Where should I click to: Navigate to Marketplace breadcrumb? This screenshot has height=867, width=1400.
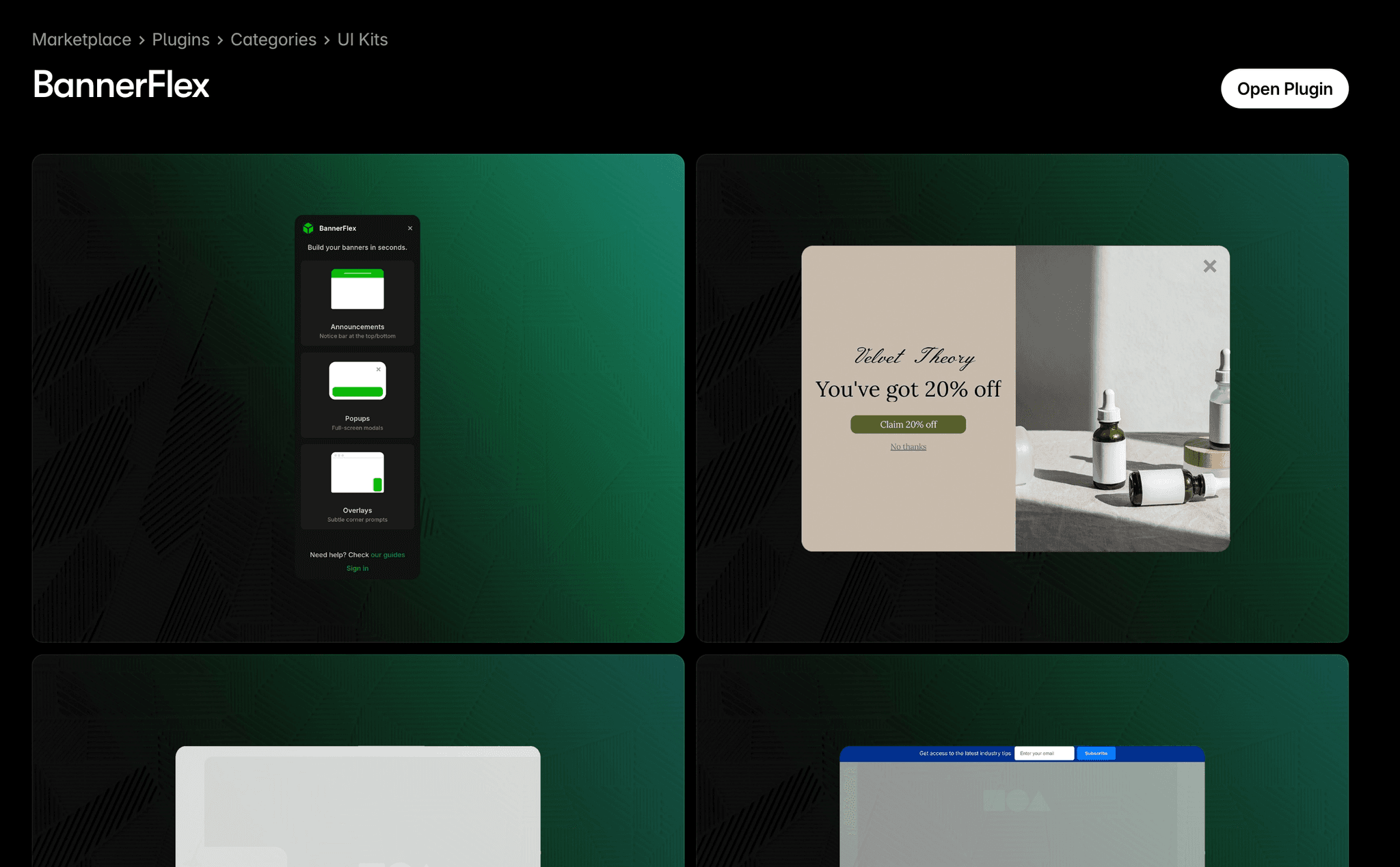[81, 40]
